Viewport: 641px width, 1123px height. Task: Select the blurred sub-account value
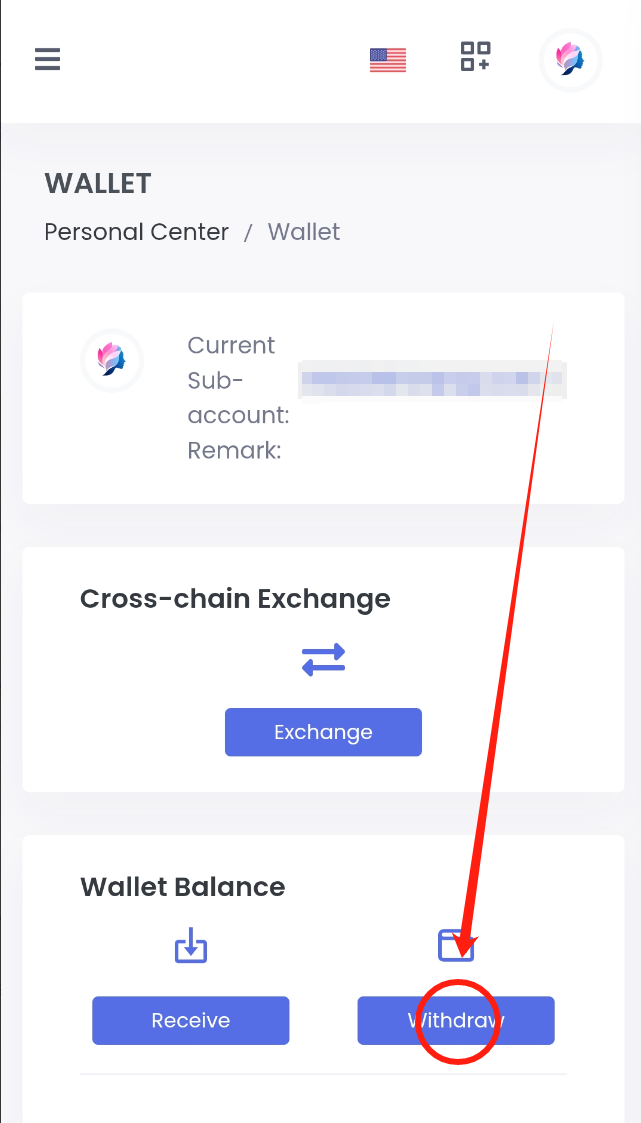click(x=432, y=381)
